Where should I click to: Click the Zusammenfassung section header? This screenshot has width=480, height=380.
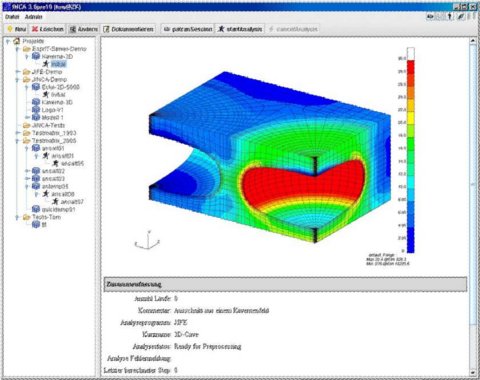click(285, 284)
